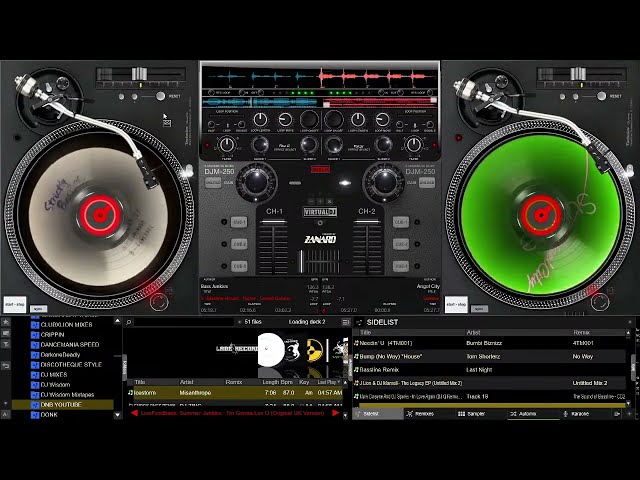Click the left deck pitch slider
This screenshot has height=480, width=640.
point(139,74)
